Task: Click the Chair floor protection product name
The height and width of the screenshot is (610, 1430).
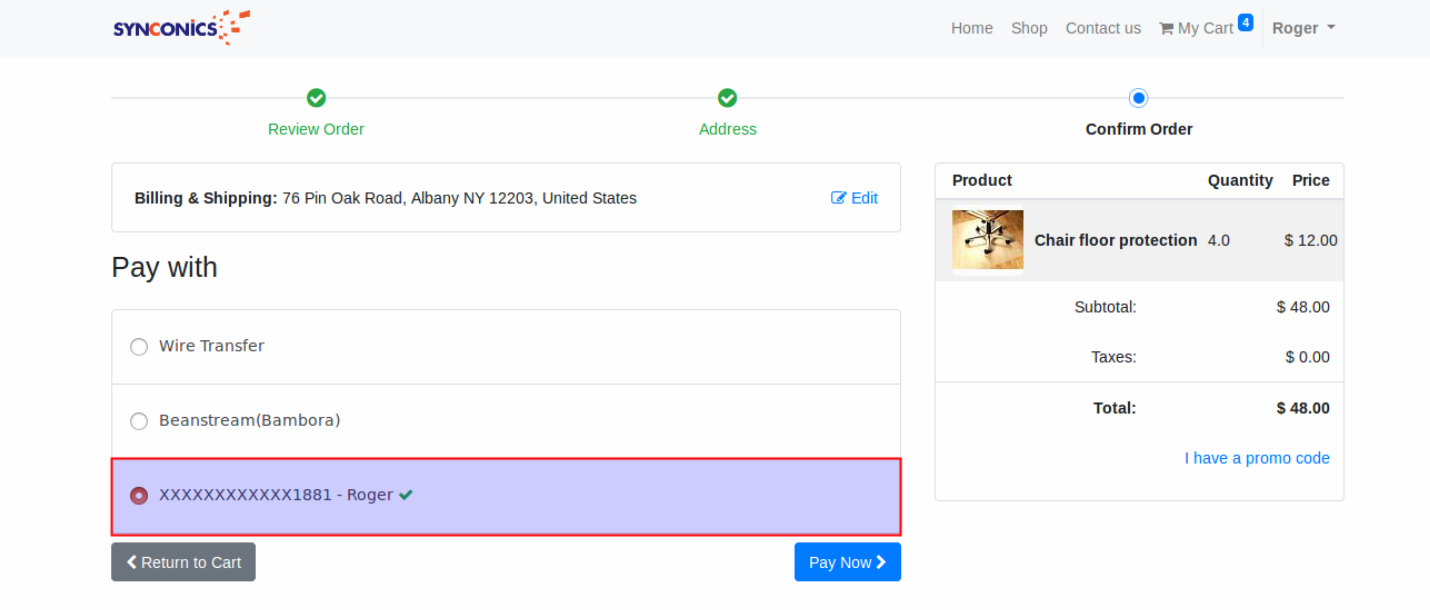Action: 1115,240
